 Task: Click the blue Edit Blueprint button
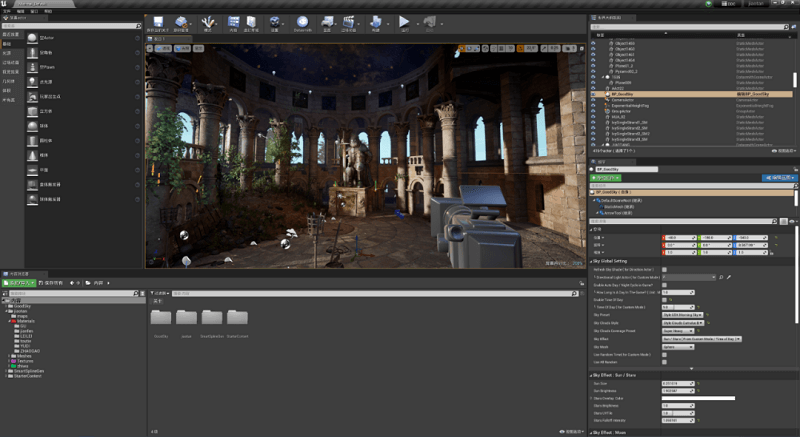coord(777,177)
